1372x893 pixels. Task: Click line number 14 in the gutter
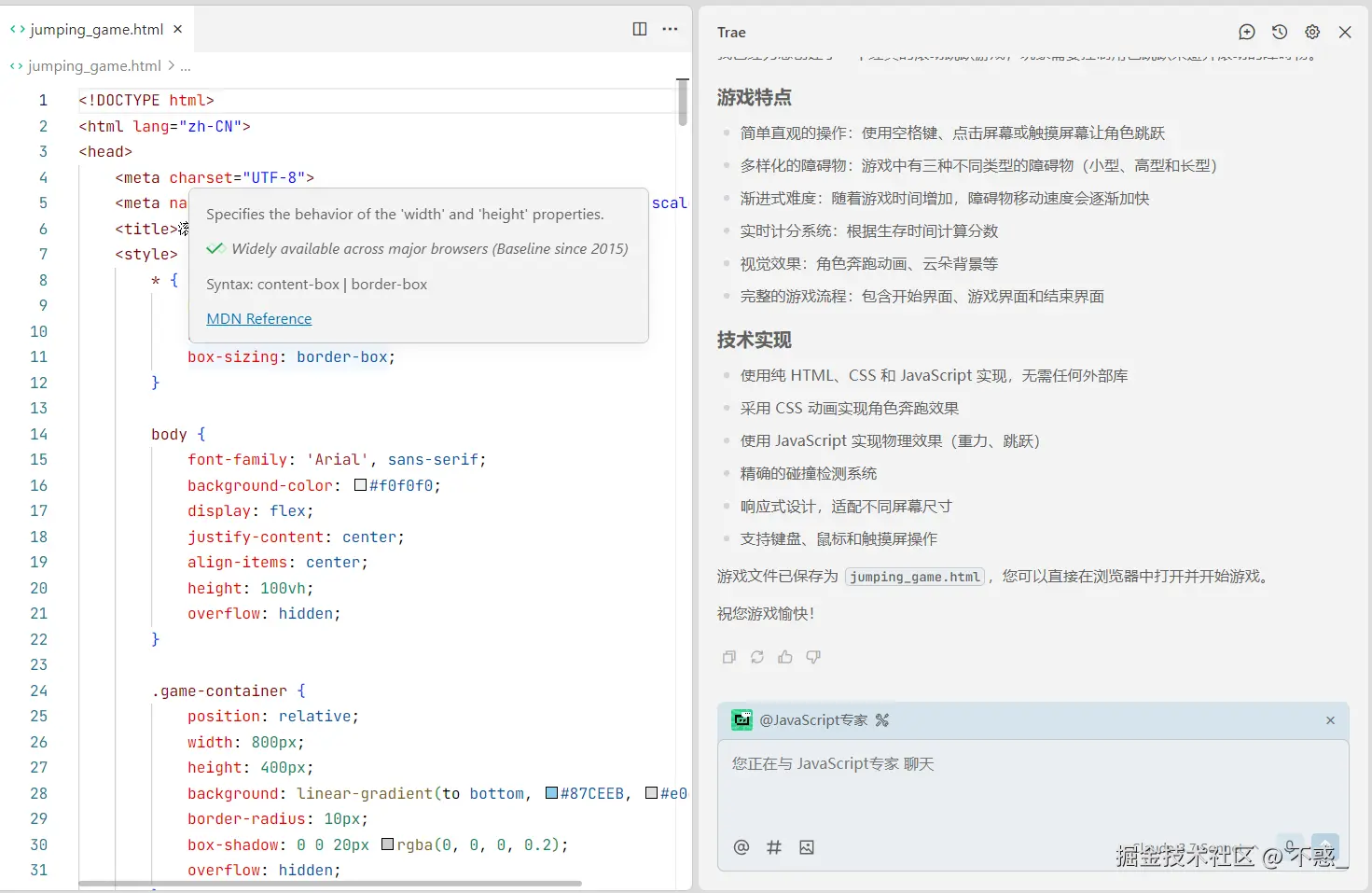click(38, 434)
